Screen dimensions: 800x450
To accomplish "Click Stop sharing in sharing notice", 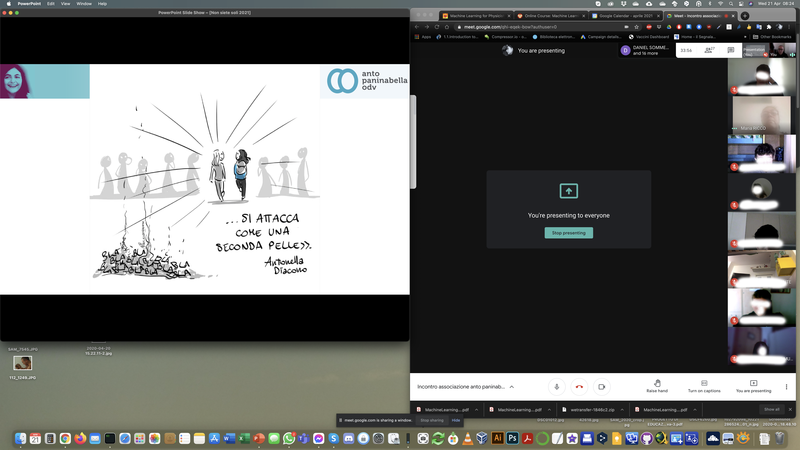I will 432,420.
